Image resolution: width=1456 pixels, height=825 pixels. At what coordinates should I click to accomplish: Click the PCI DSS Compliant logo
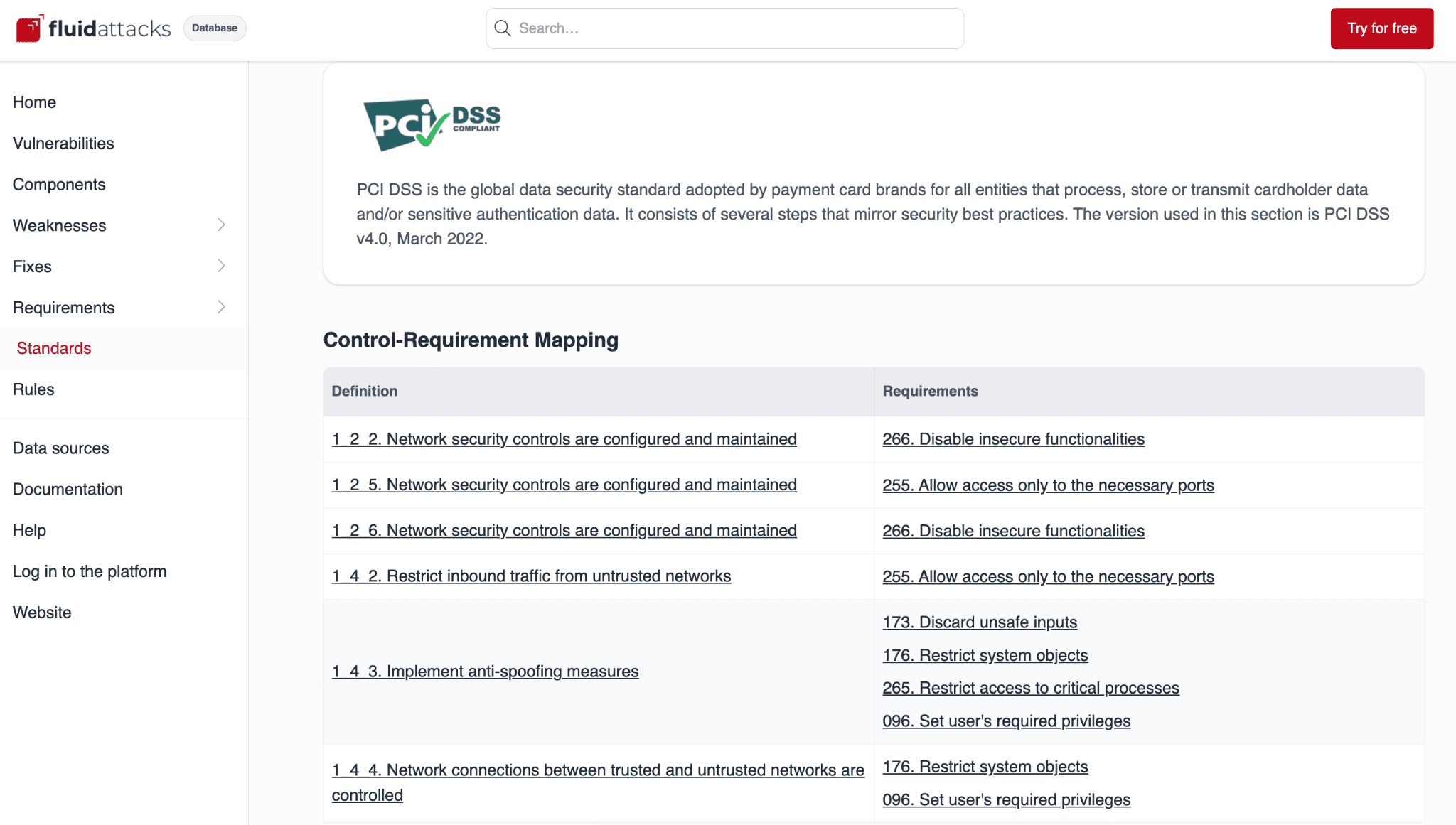tap(432, 124)
